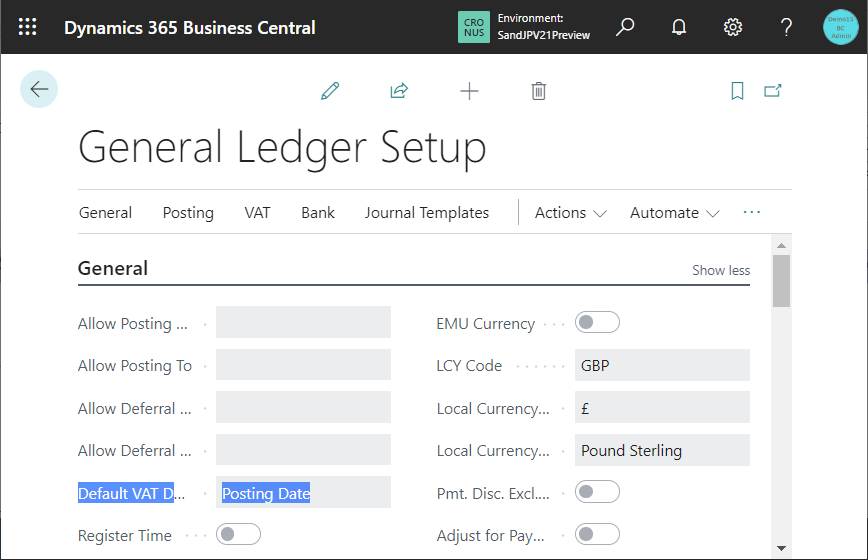
Task: Toggle the Adjust for Pay... switch
Action: (597, 534)
